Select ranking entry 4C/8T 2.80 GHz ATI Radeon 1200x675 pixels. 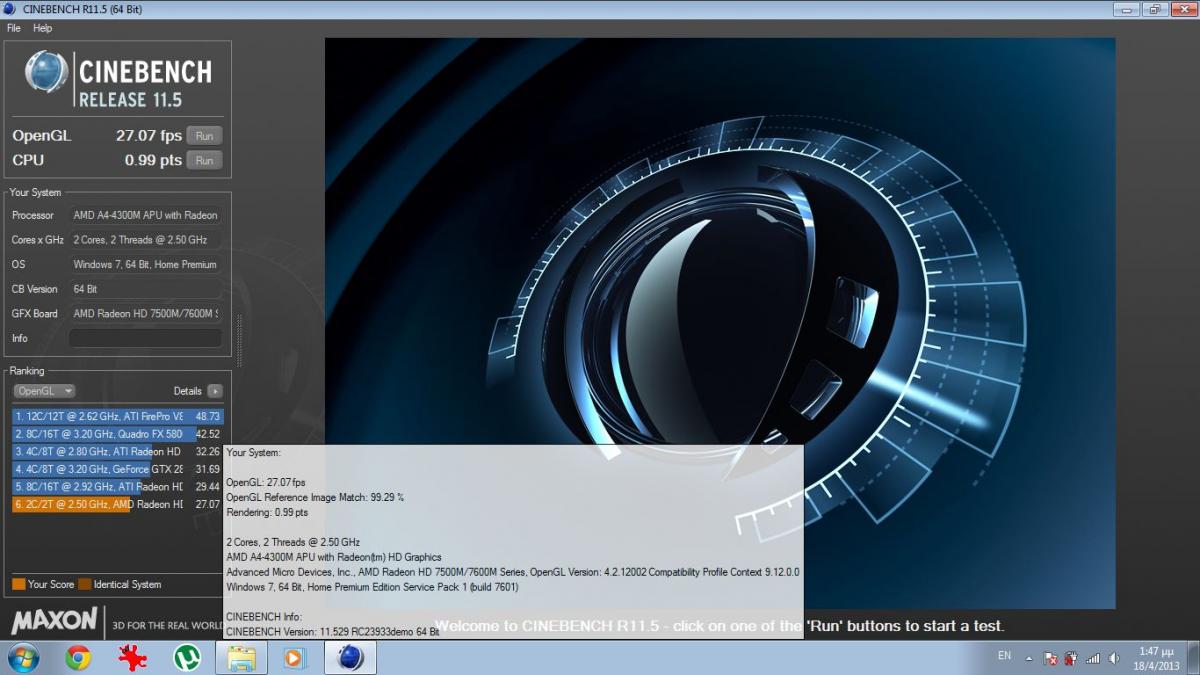[118, 451]
